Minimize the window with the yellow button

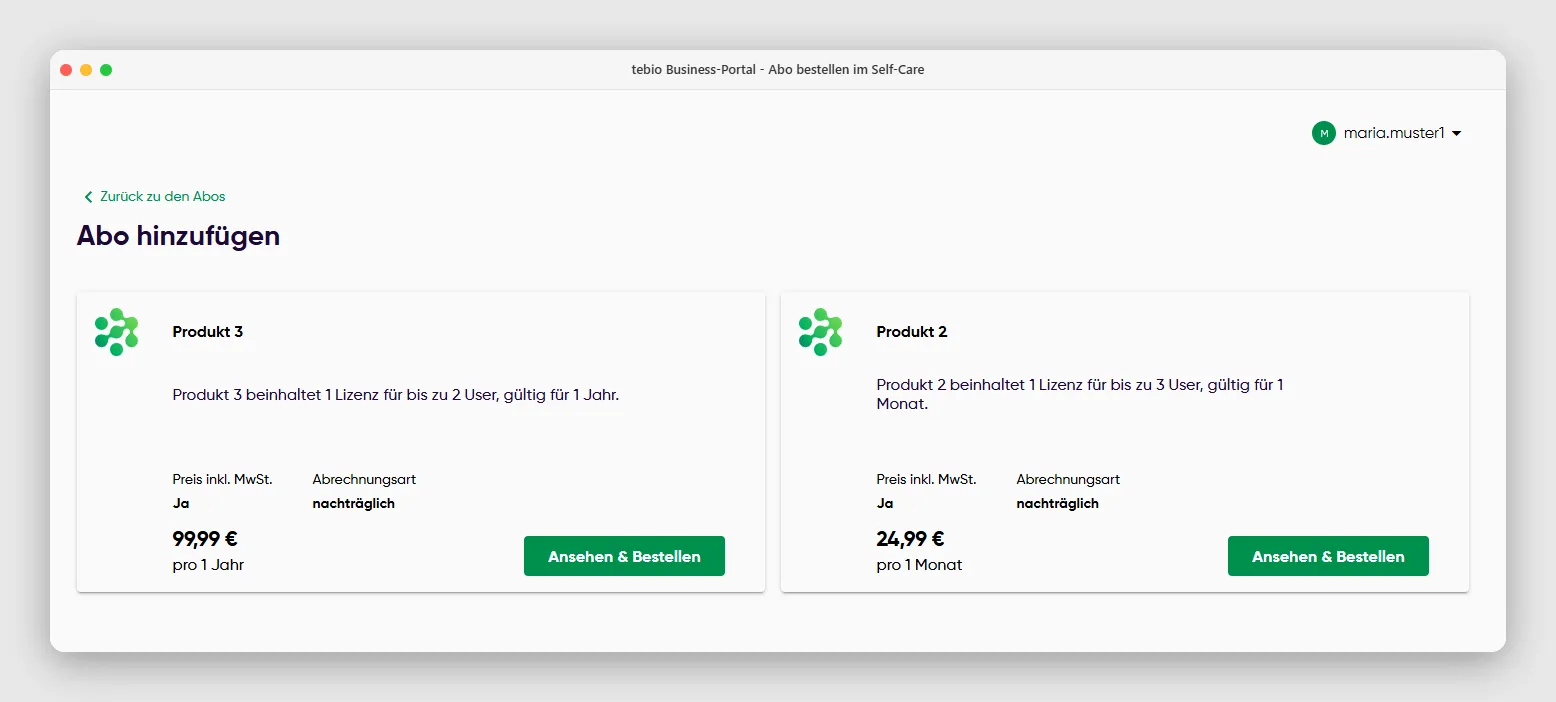86,70
